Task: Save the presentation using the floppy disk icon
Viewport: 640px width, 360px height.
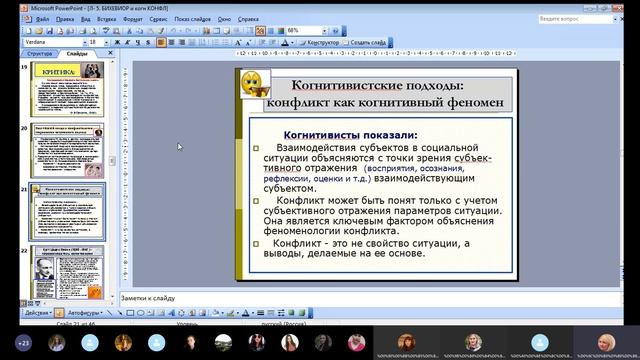Action: [49, 31]
